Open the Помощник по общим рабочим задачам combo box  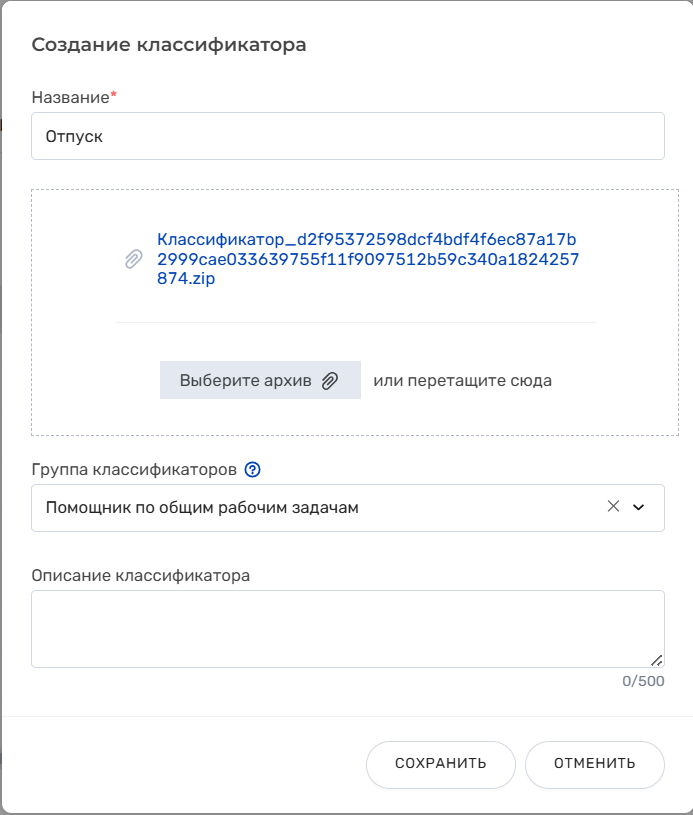click(x=348, y=508)
